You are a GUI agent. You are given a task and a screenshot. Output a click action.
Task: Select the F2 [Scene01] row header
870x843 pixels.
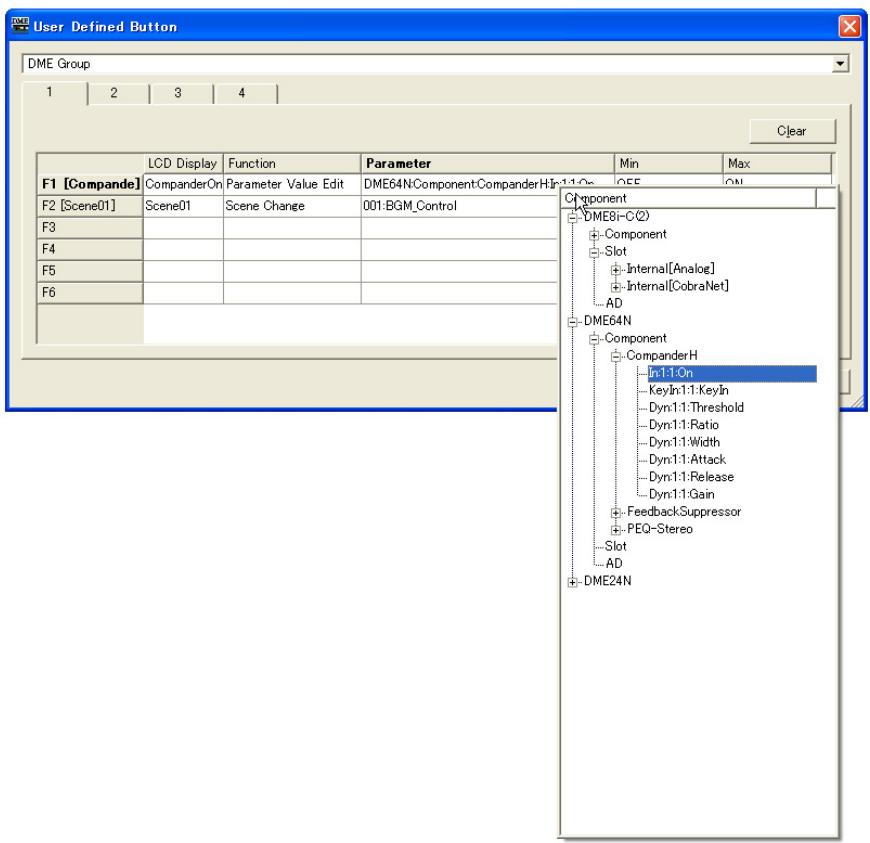coord(90,205)
